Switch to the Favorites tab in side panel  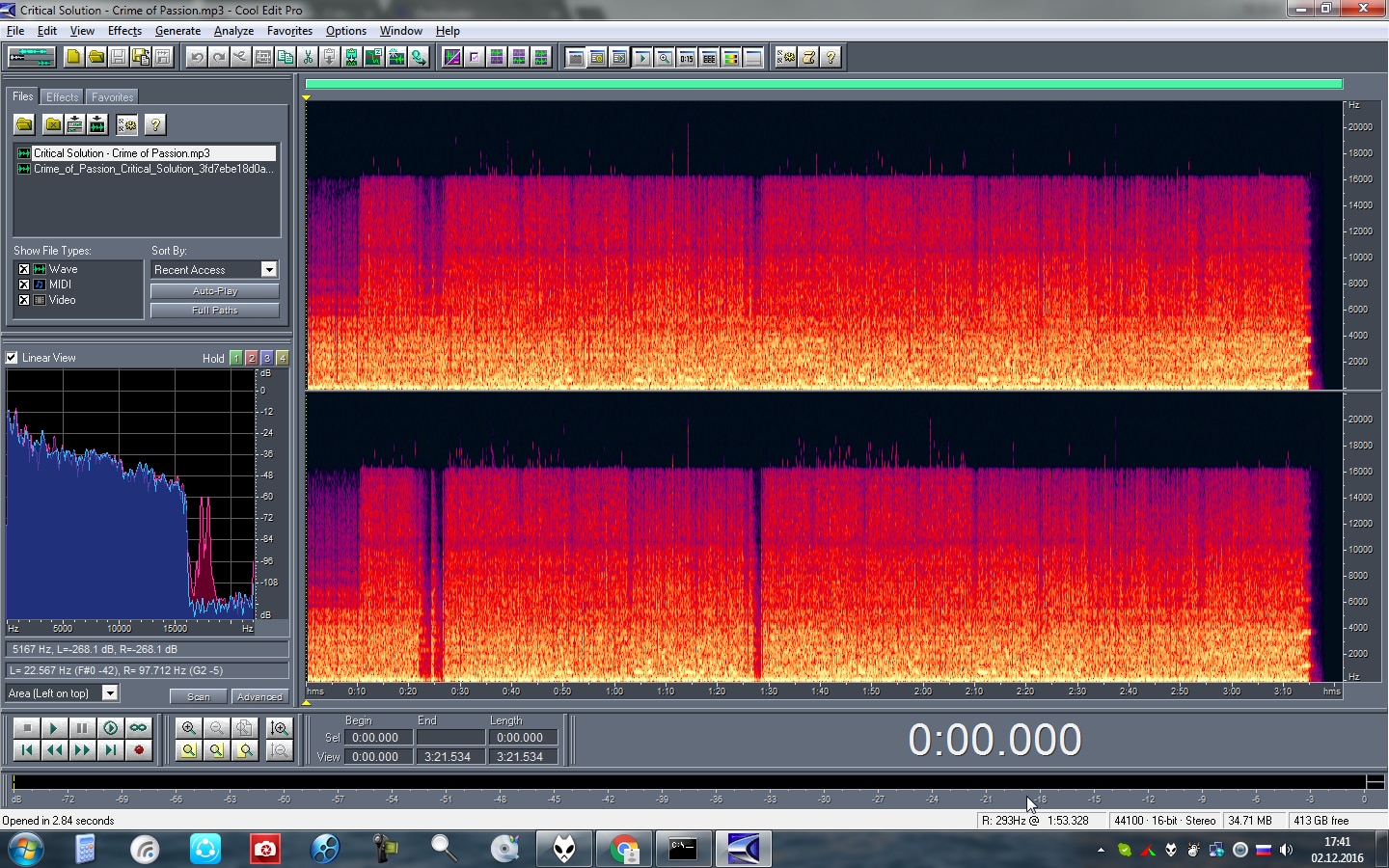click(x=112, y=97)
